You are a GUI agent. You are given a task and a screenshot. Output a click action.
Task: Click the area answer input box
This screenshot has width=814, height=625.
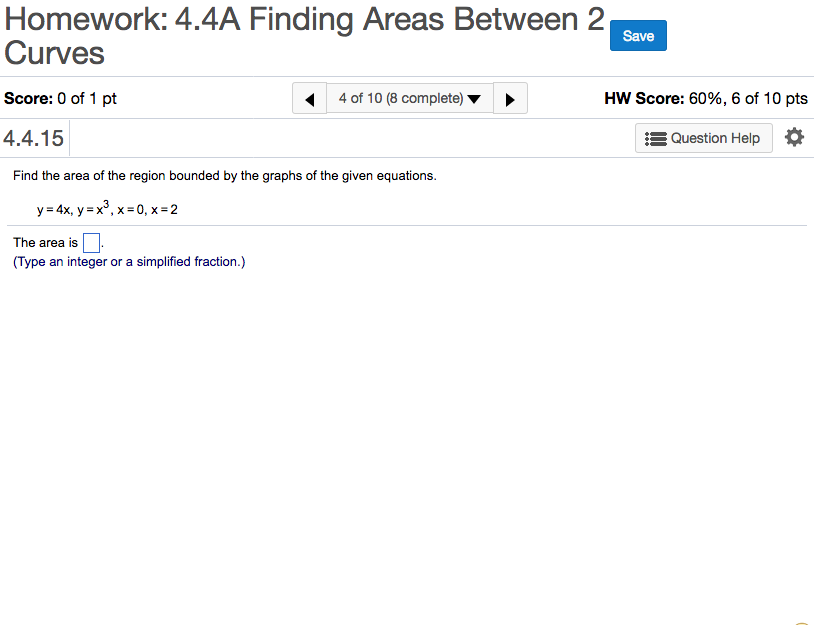(x=91, y=243)
